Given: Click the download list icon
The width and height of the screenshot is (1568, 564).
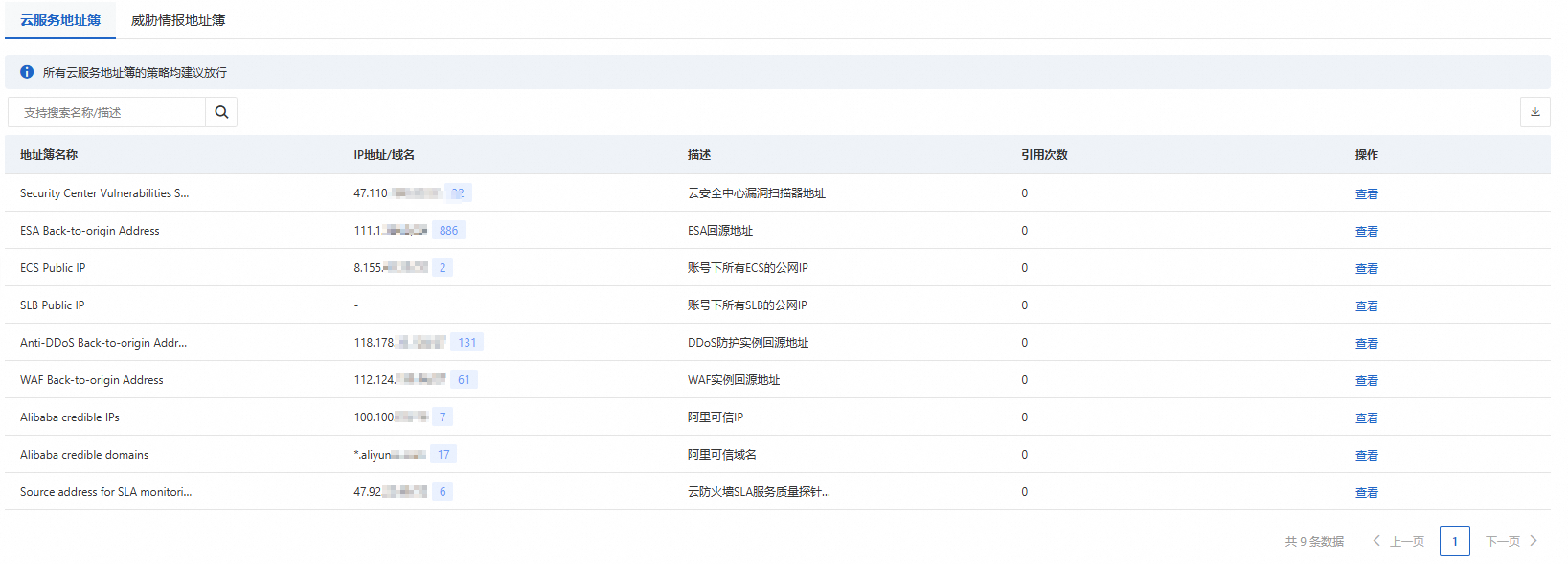Looking at the screenshot, I should pos(1534,112).
